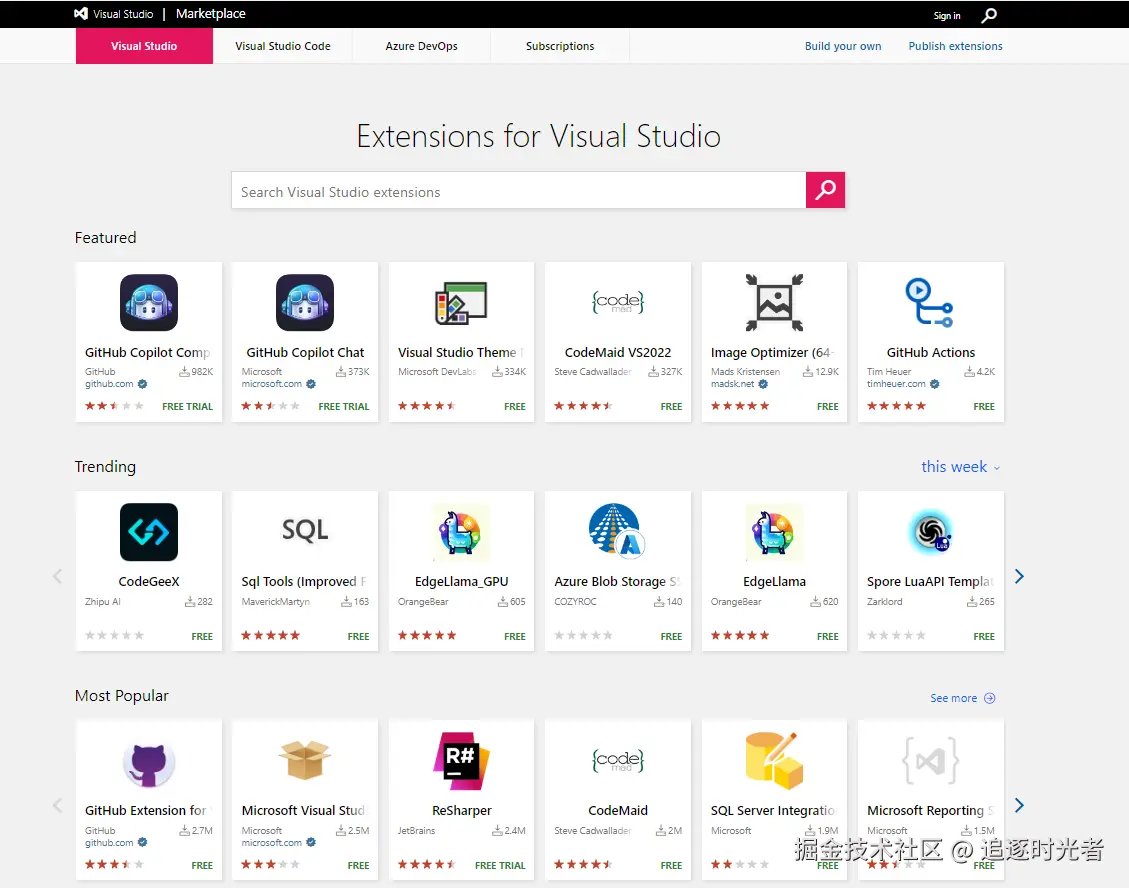Expand the 'this week' trending dropdown

961,467
